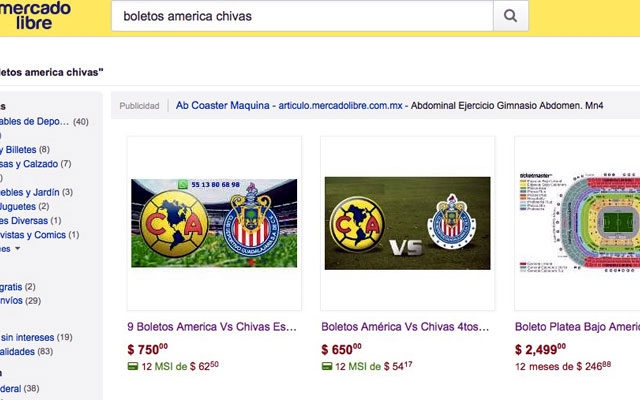Focus the search field containing 'boletos america chivas'
This screenshot has height=400, width=640.
(x=300, y=16)
